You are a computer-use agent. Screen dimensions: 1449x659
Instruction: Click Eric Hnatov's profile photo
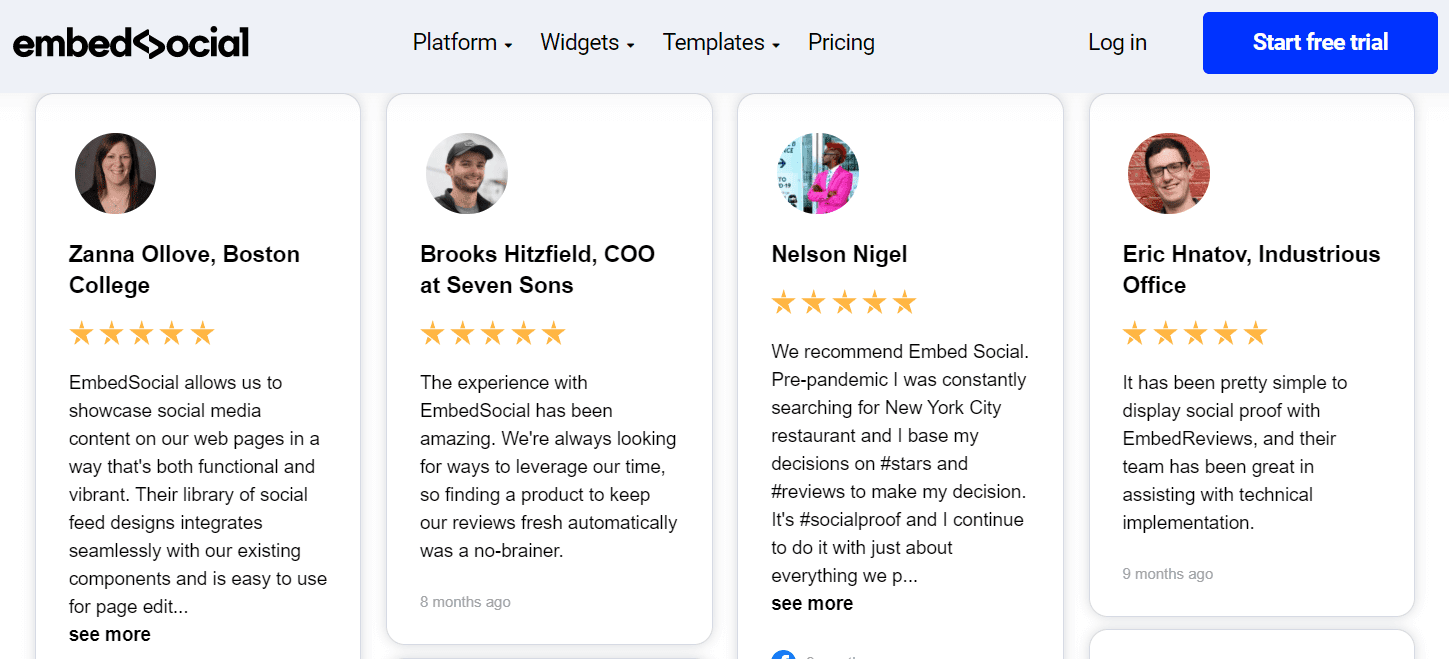pyautogui.click(x=1169, y=173)
